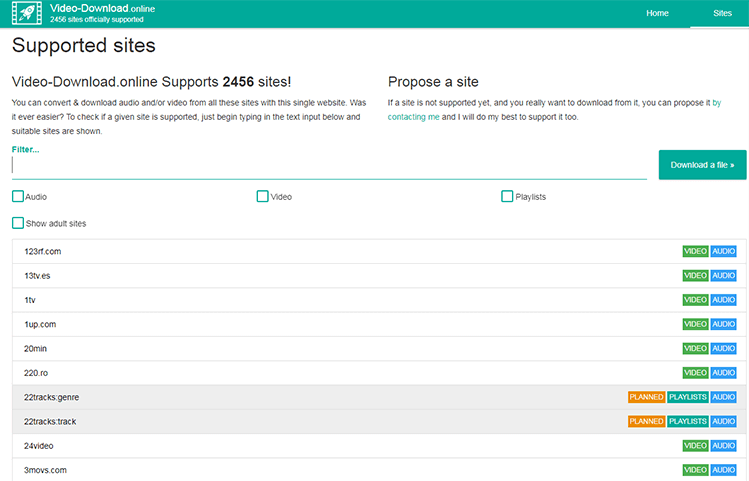Click VIDEO badge on 1up.com row
Image resolution: width=749 pixels, height=481 pixels.
(695, 324)
